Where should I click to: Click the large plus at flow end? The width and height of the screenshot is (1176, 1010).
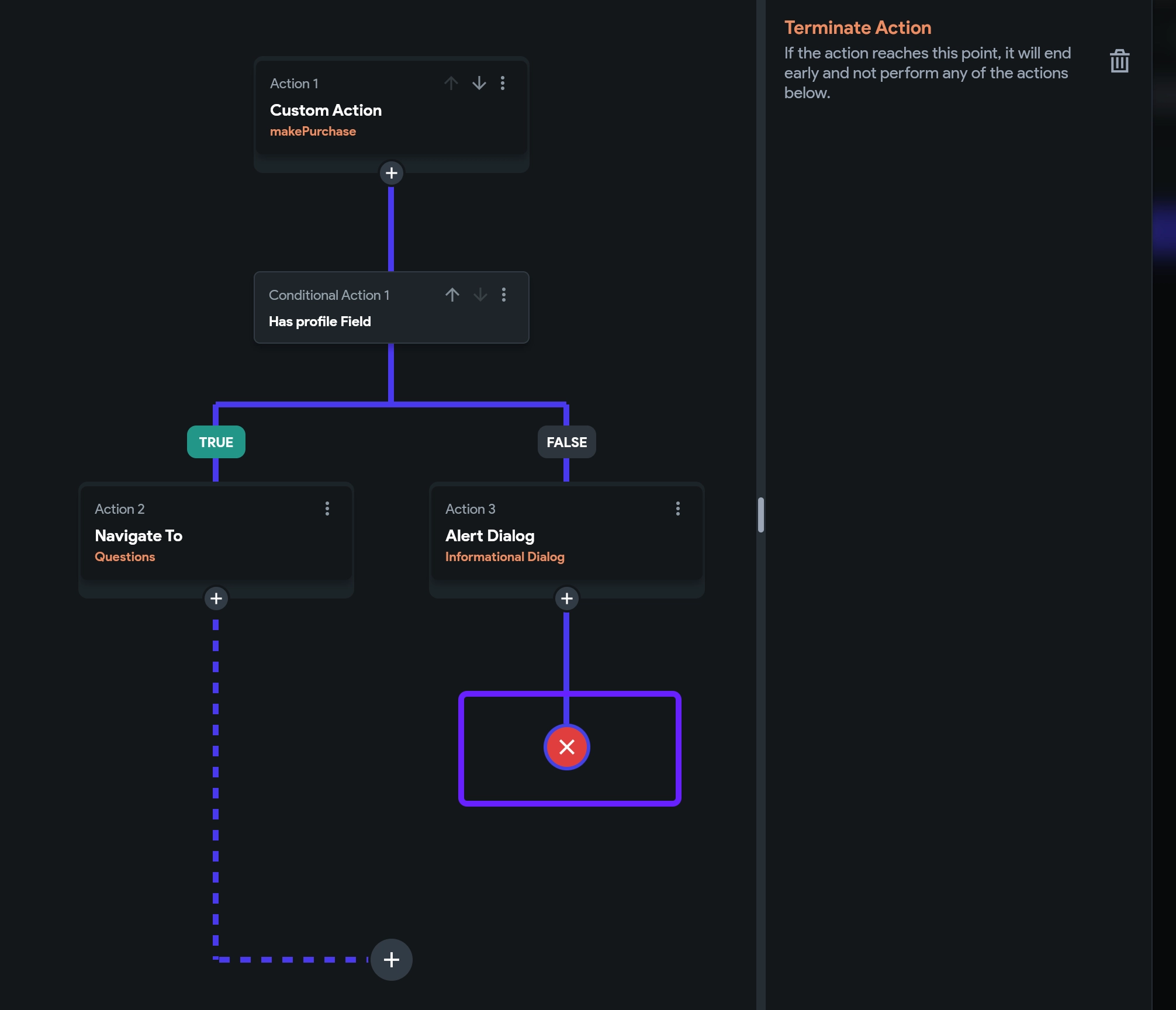click(392, 960)
